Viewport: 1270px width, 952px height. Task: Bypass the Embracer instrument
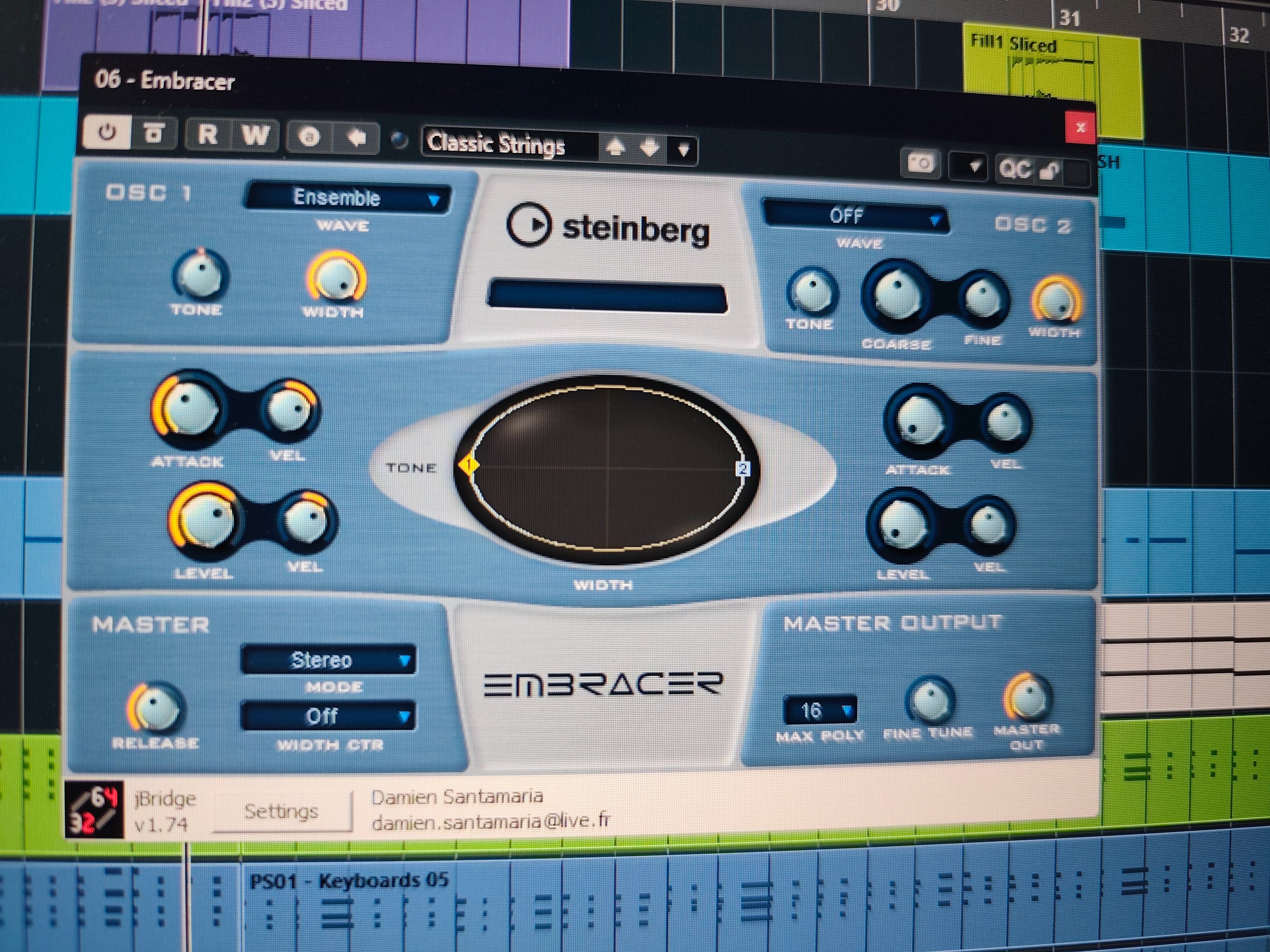click(153, 134)
